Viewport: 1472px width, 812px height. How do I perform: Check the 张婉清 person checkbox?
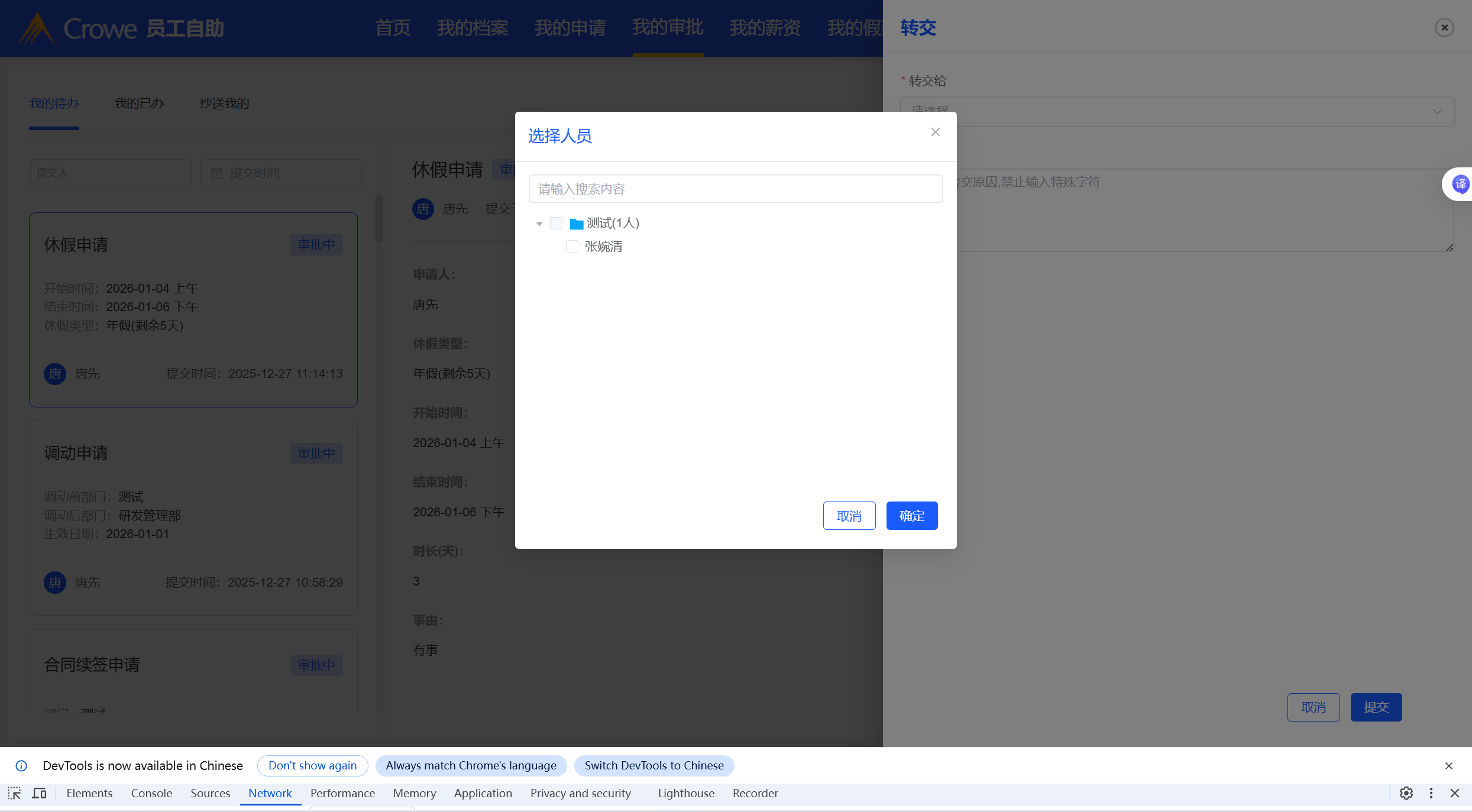pos(572,246)
